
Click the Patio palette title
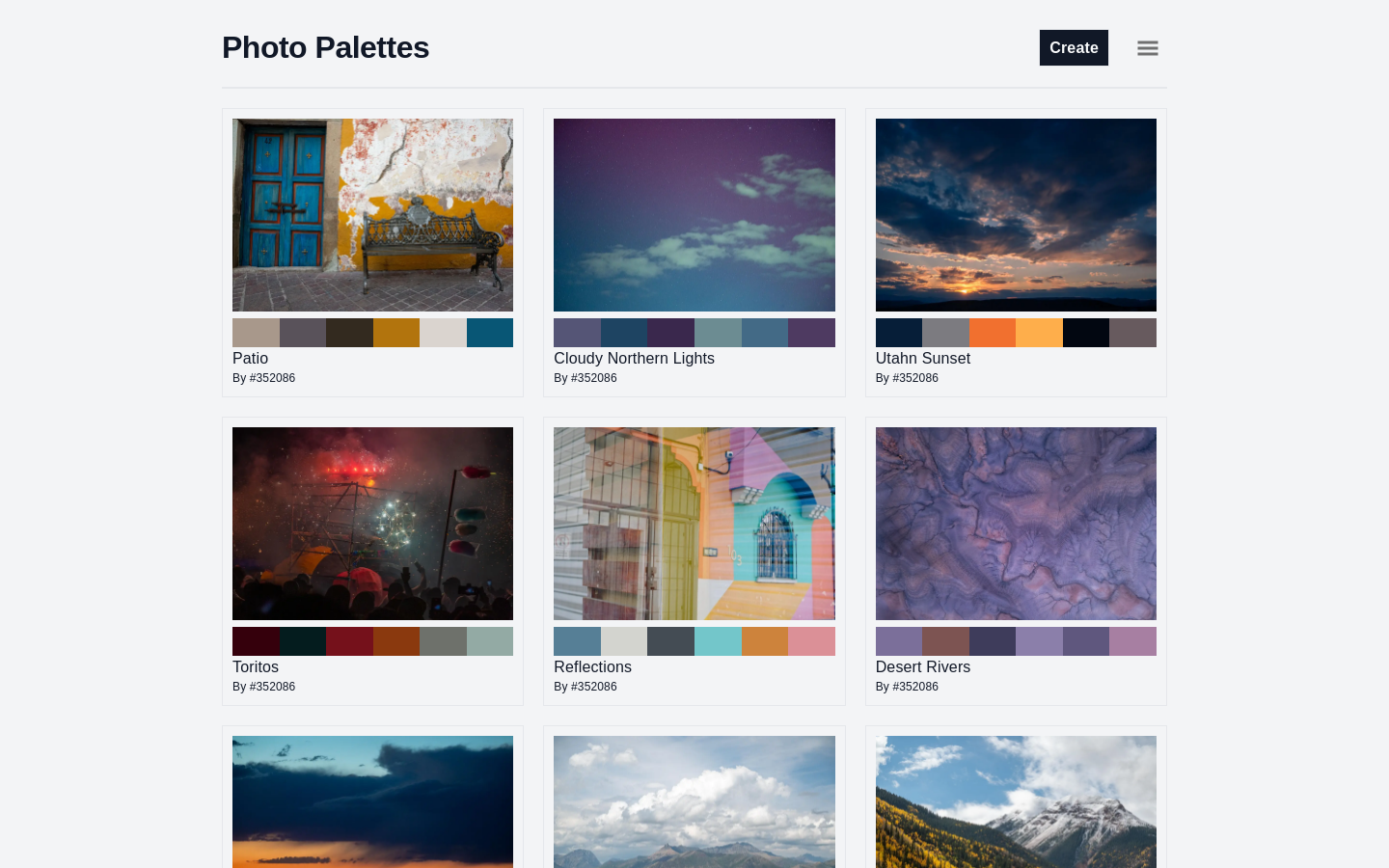(x=250, y=358)
